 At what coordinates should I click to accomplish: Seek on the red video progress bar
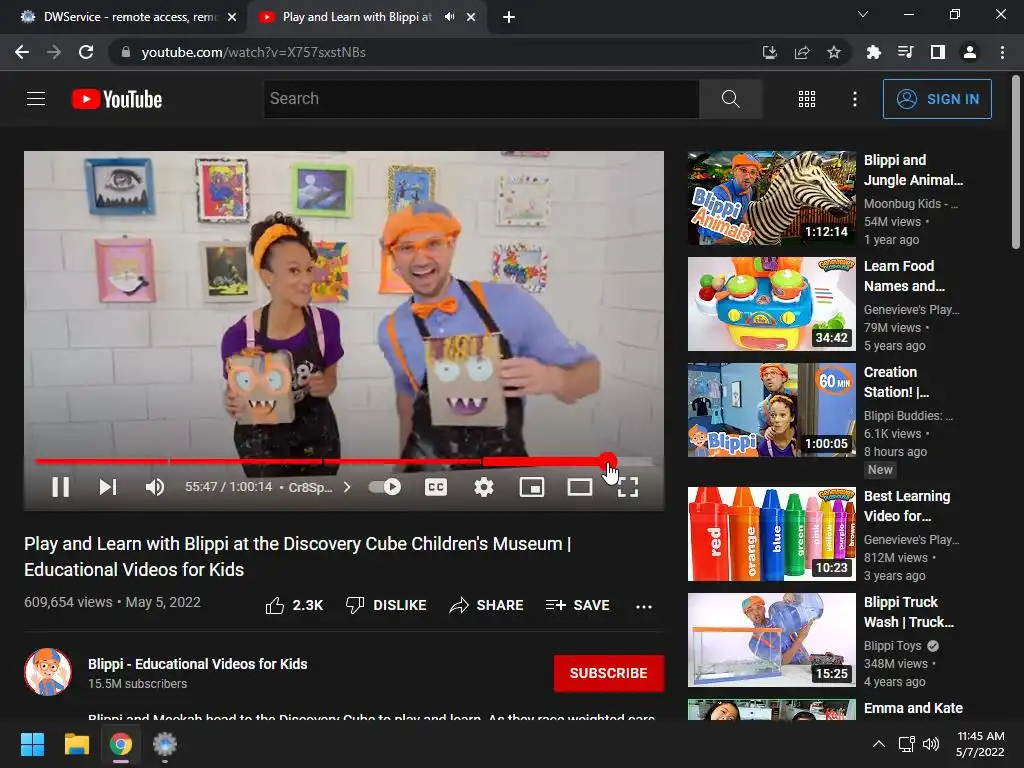[344, 461]
